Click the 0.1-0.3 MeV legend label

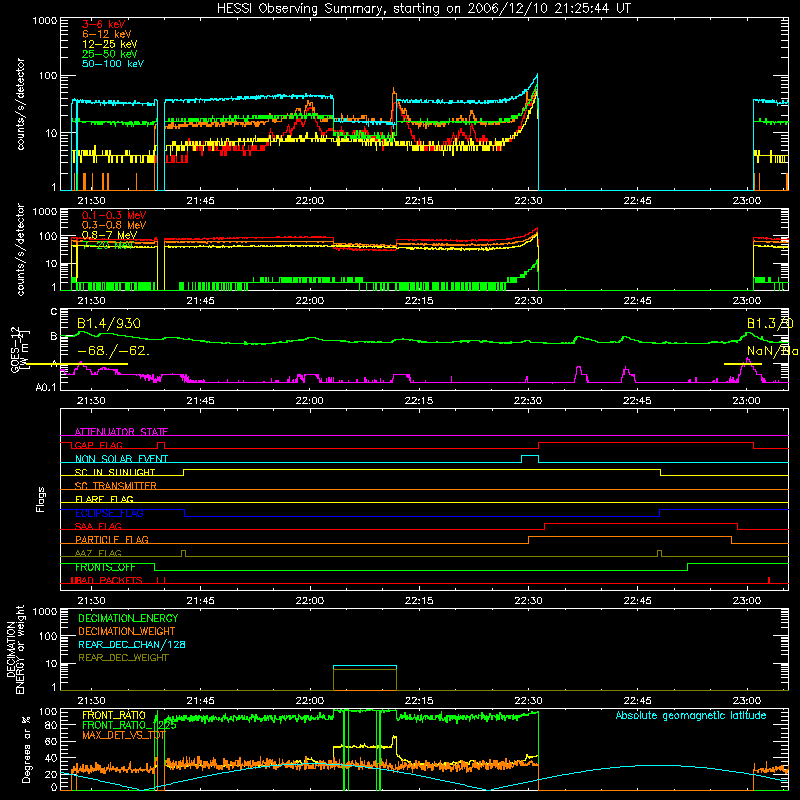pyautogui.click(x=114, y=215)
